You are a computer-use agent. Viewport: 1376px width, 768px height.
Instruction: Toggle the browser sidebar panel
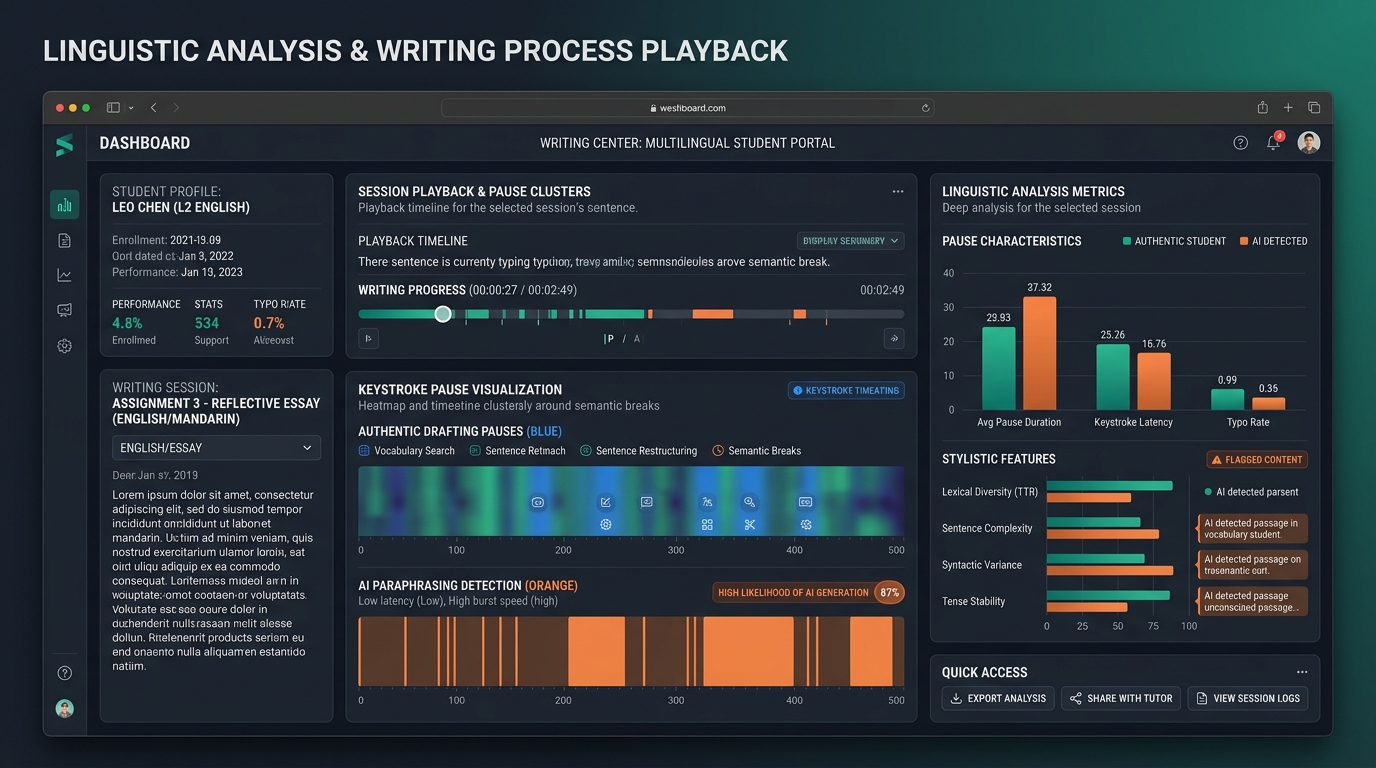(113, 108)
